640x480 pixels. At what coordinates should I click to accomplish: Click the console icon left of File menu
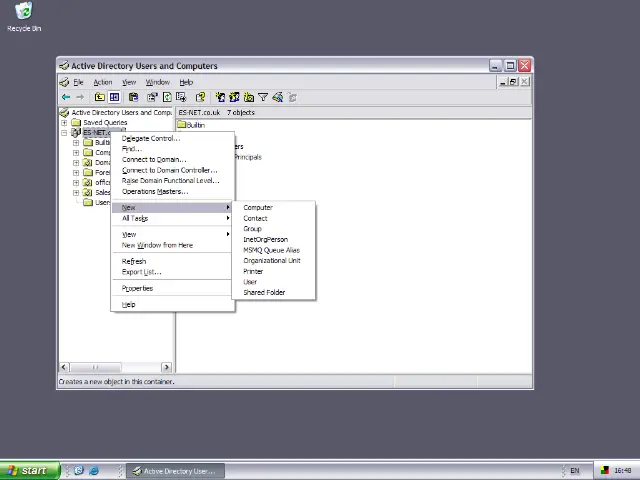[x=64, y=82]
